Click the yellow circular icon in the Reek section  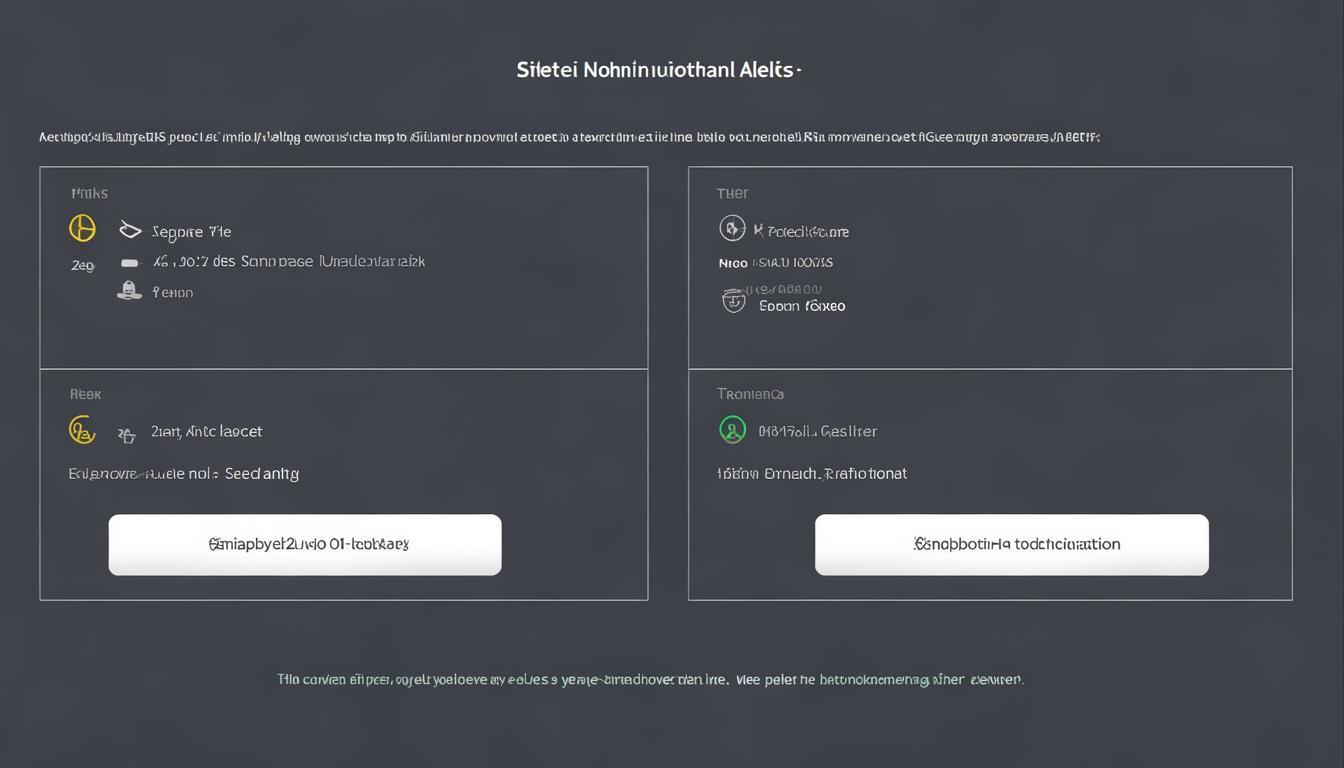click(x=82, y=429)
